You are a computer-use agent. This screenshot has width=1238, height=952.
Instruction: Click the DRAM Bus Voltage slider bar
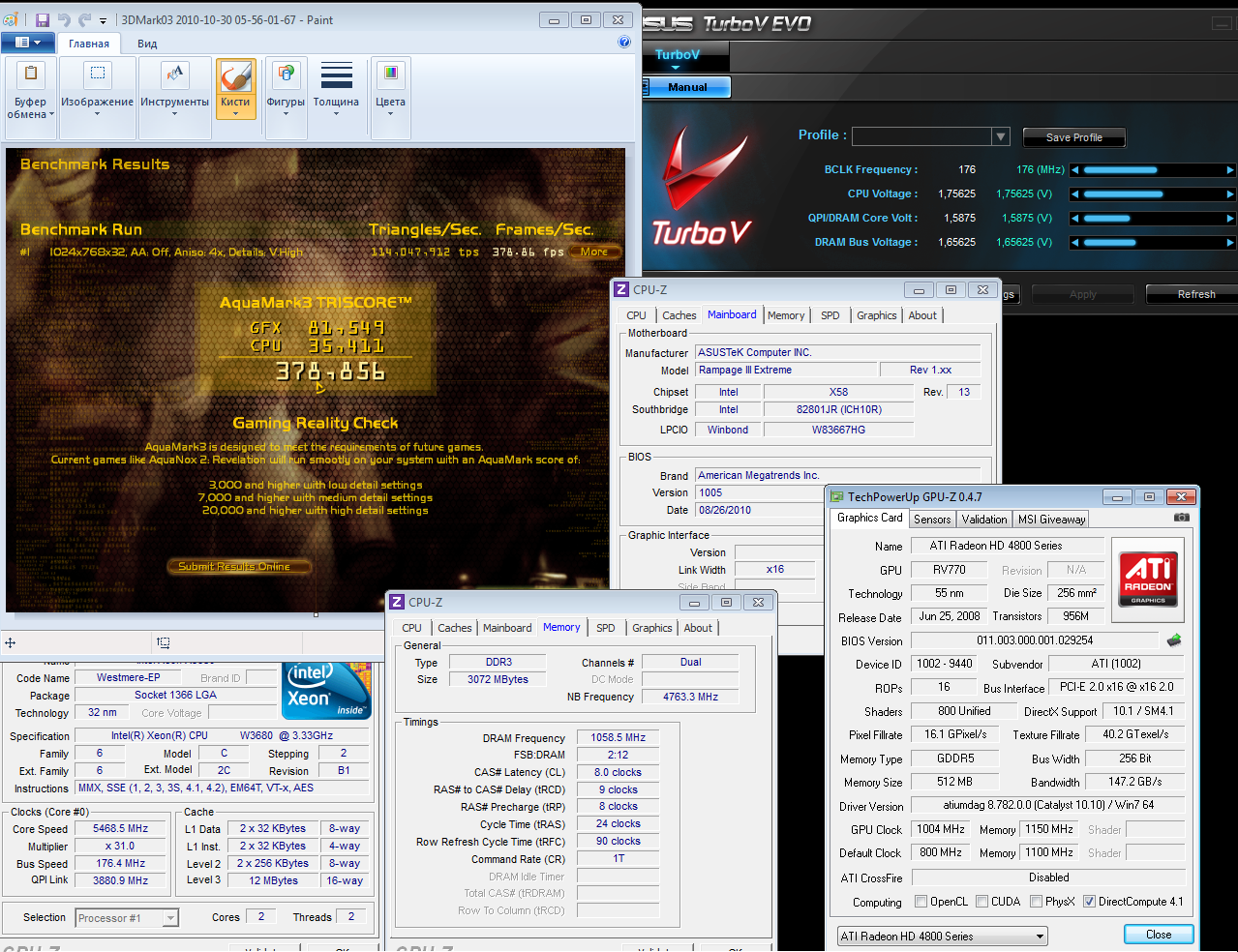tap(1153, 243)
